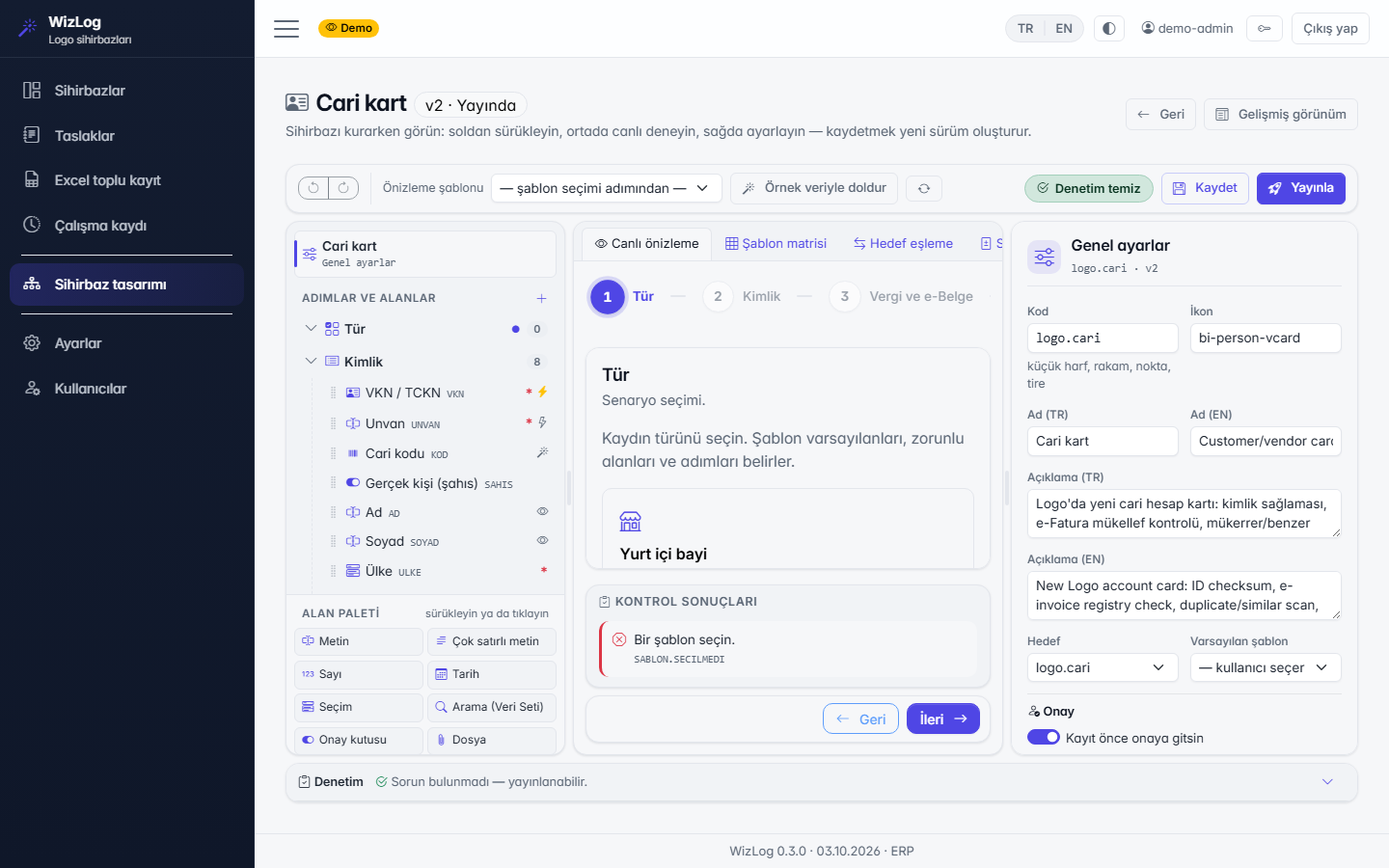Collapse the Tür step in tree
Image resolution: width=1389 pixels, height=868 pixels.
[x=311, y=329]
